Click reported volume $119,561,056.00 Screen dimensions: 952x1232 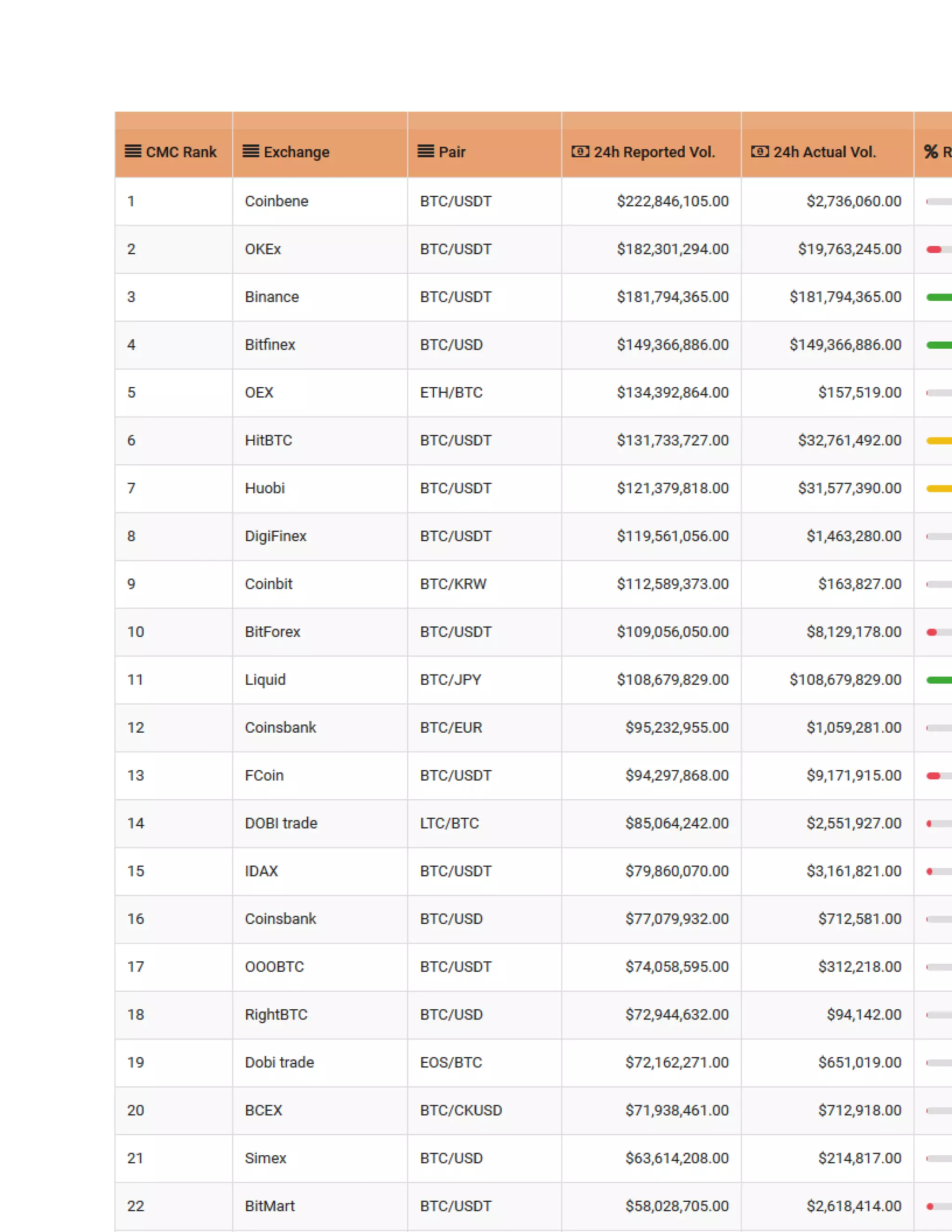tap(672, 537)
